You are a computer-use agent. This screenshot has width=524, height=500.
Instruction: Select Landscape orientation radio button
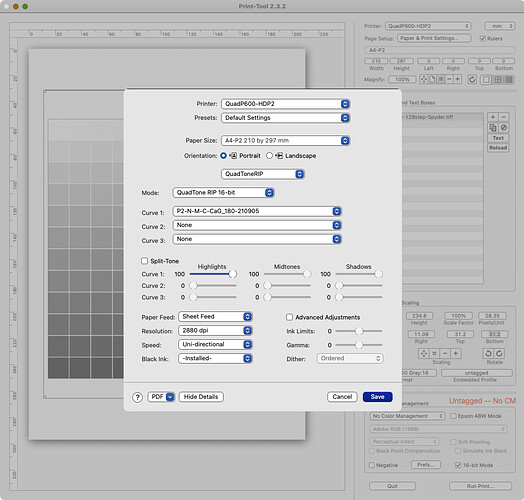point(269,156)
